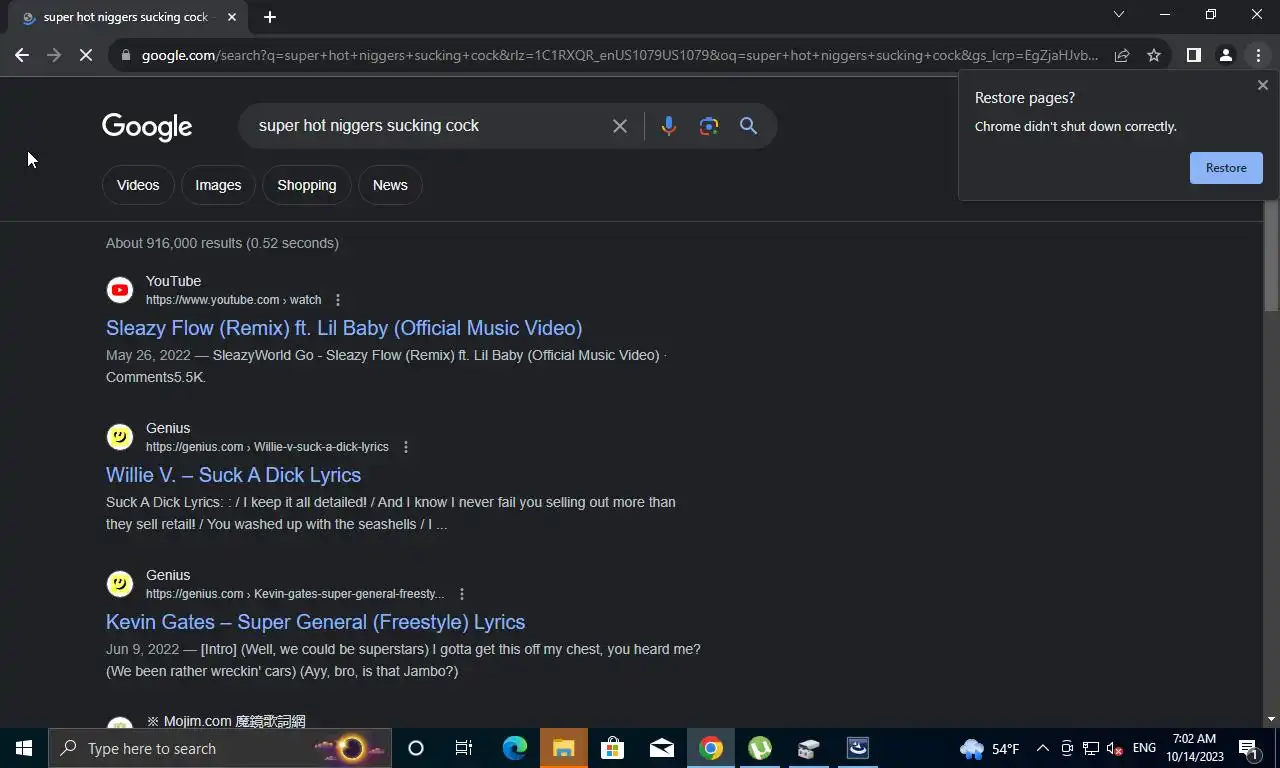Filter results by News
This screenshot has width=1280, height=768.
[390, 185]
